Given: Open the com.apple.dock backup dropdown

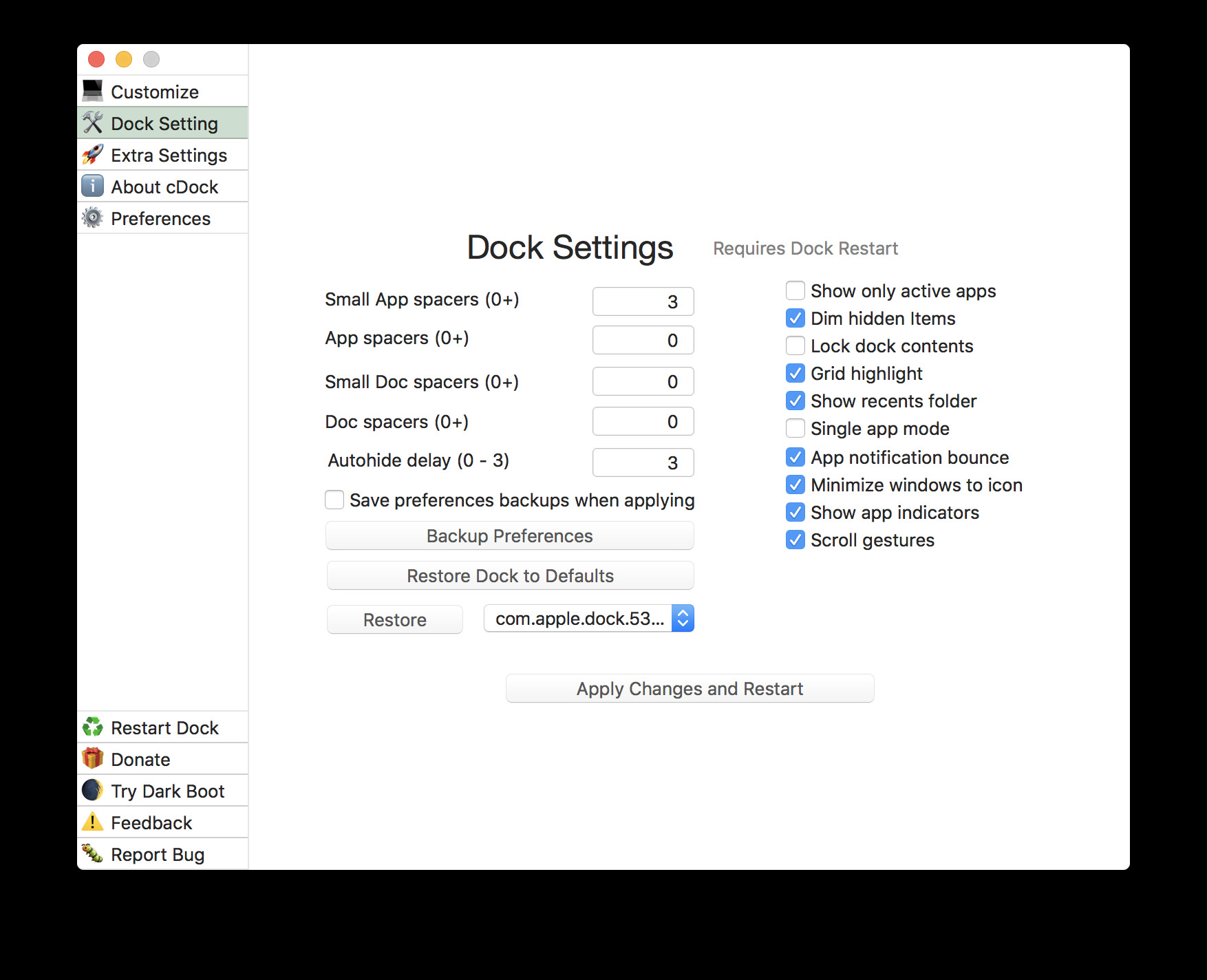Looking at the screenshot, I should (x=589, y=619).
